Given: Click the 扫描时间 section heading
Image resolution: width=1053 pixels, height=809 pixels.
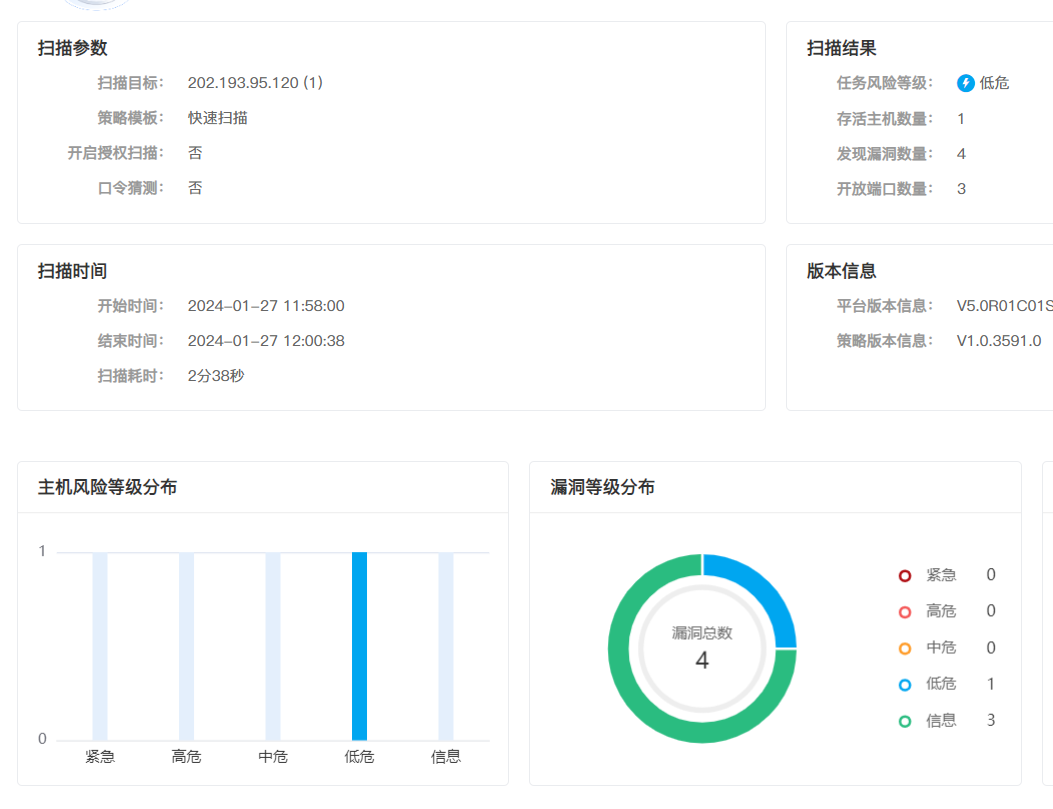Looking at the screenshot, I should coord(73,271).
